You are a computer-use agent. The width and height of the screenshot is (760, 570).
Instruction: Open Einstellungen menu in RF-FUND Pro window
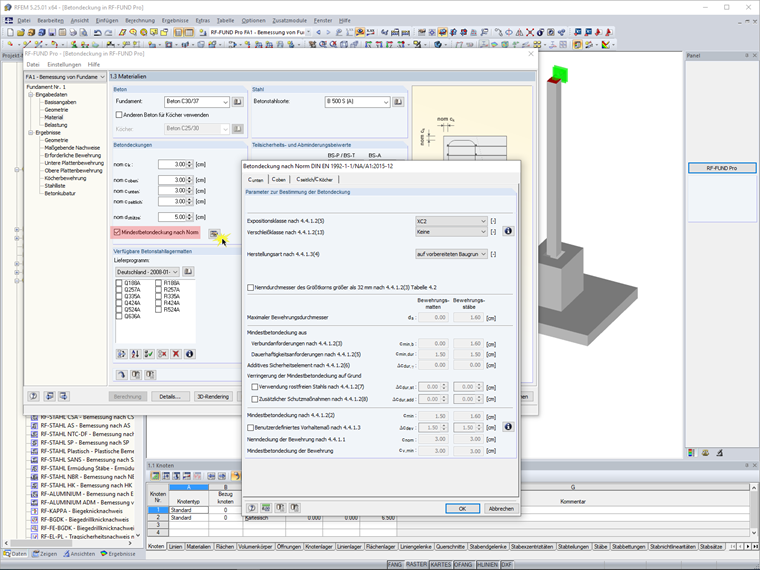(64, 64)
